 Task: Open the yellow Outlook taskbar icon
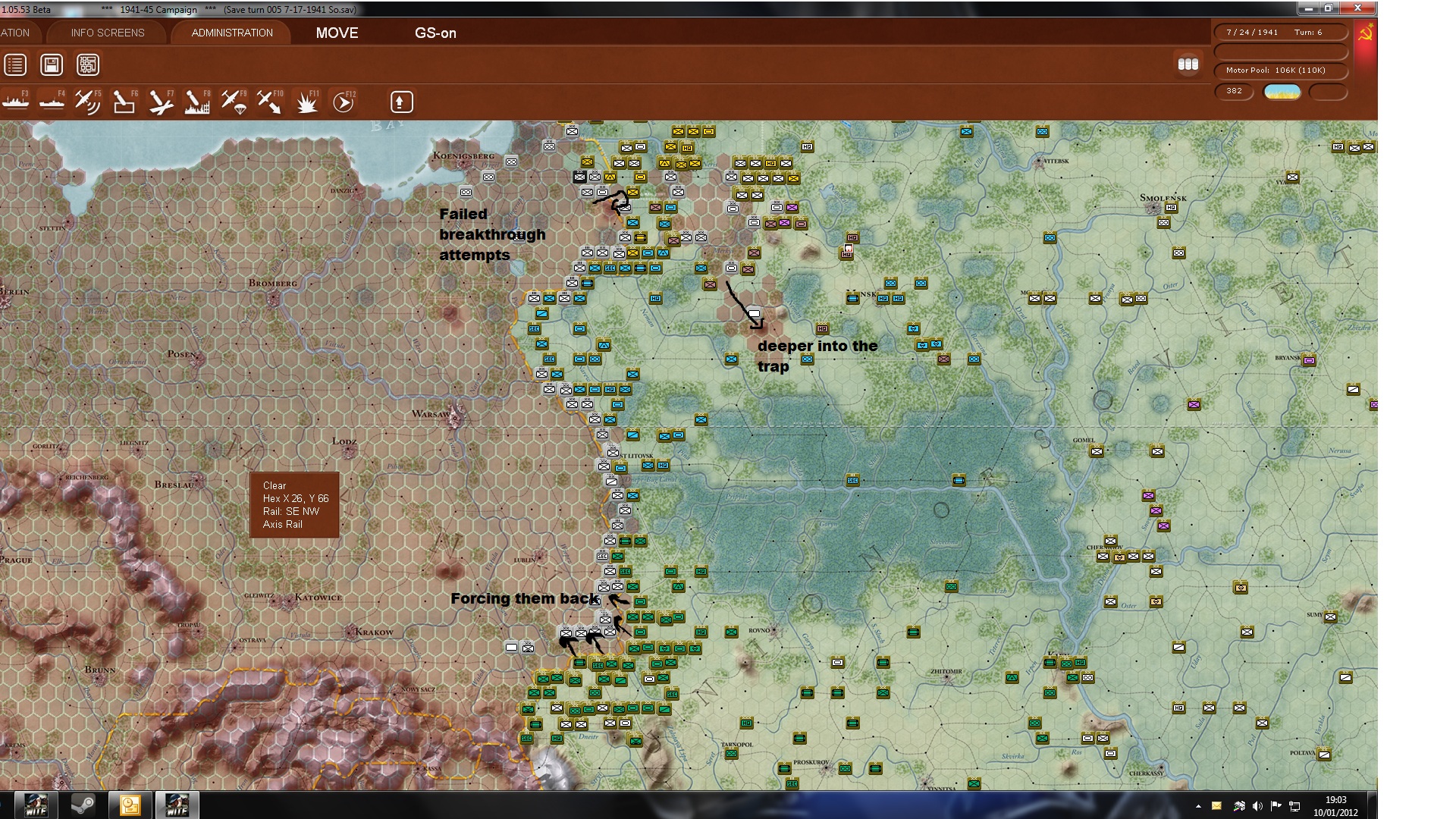click(130, 805)
